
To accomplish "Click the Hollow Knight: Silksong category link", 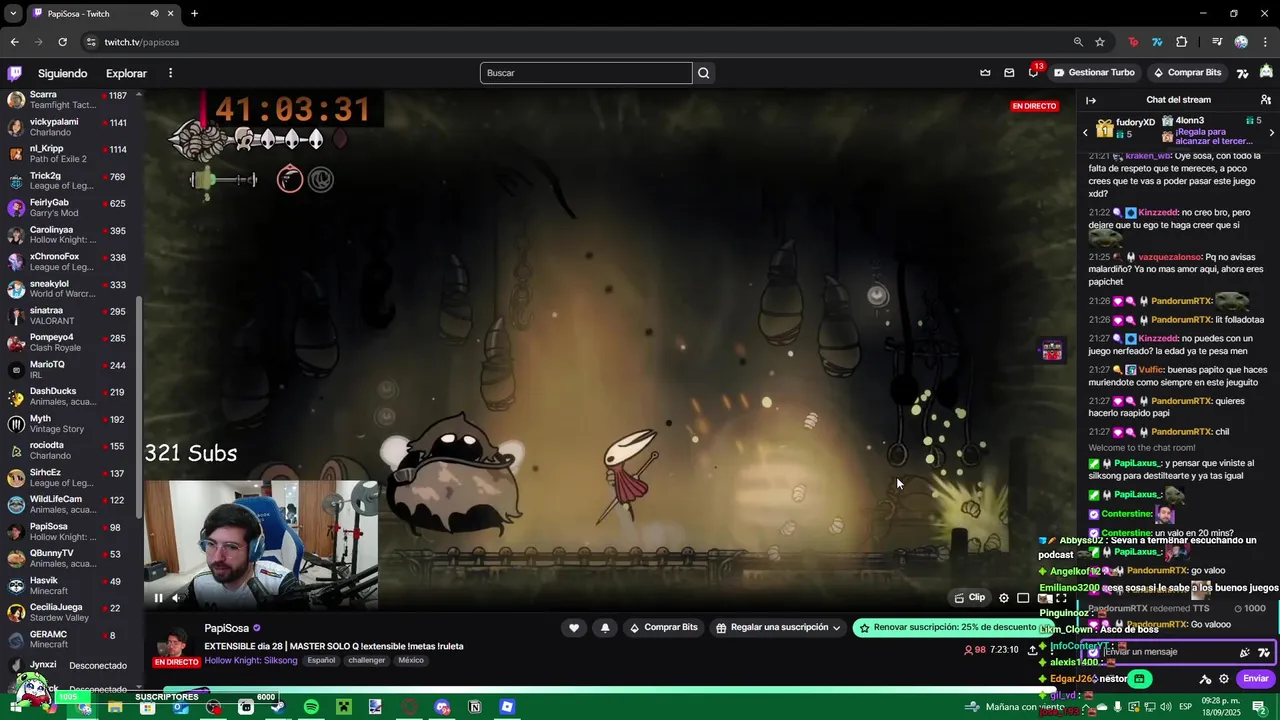I will pyautogui.click(x=251, y=660).
